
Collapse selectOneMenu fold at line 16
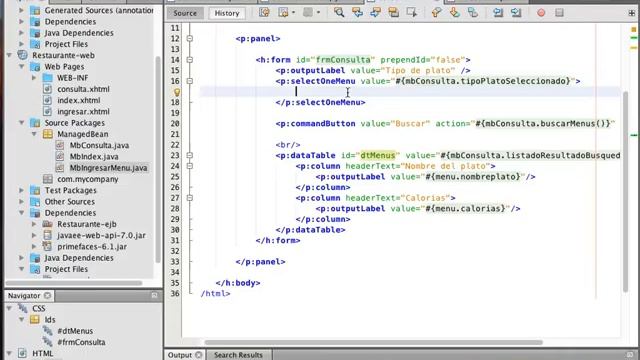point(189,81)
